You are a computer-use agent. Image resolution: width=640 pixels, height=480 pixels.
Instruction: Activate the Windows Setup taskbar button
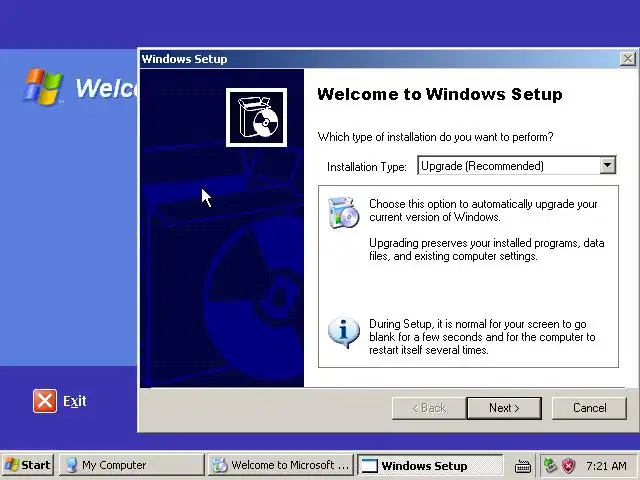(430, 465)
